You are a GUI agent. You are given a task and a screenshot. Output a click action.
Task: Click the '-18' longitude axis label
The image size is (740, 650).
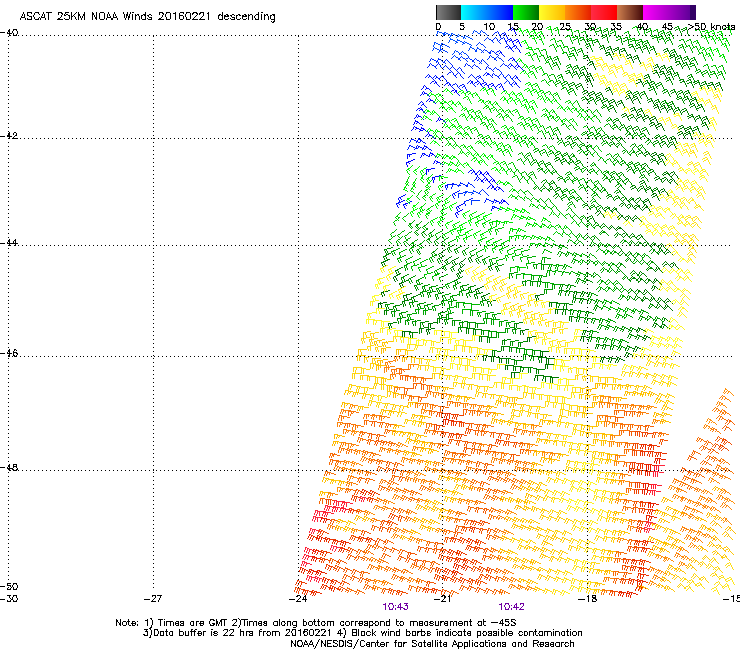tap(588, 599)
